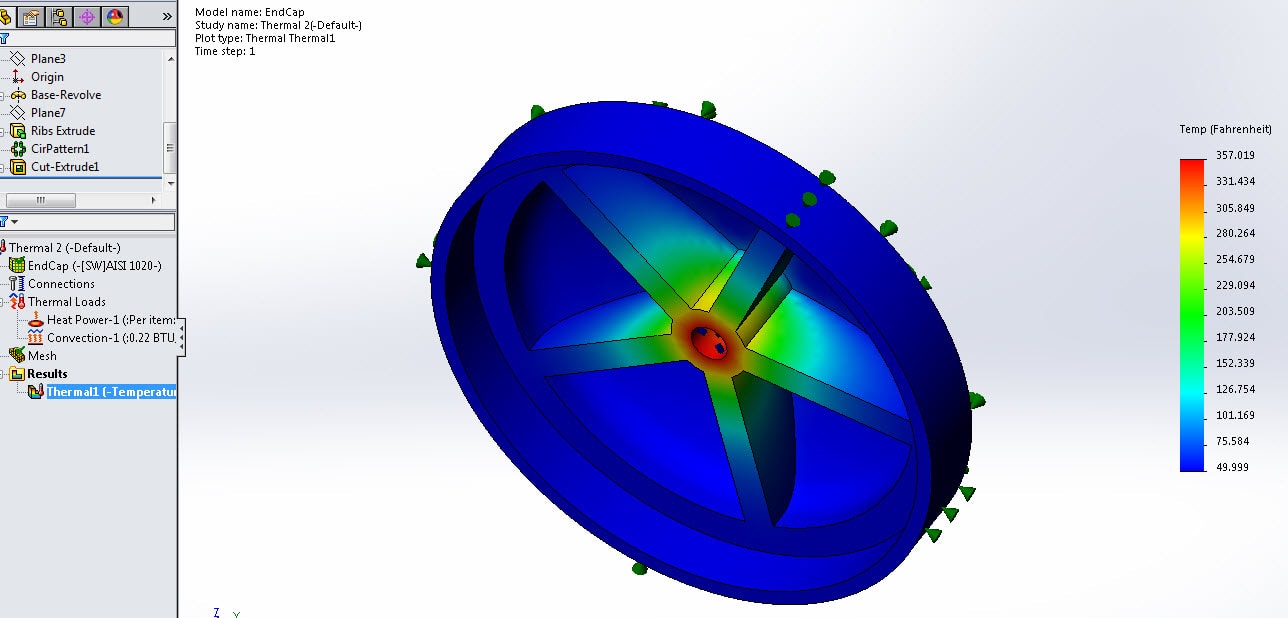This screenshot has height=618, width=1288.
Task: Click the CirPattern1 feature icon
Action: tap(17, 149)
